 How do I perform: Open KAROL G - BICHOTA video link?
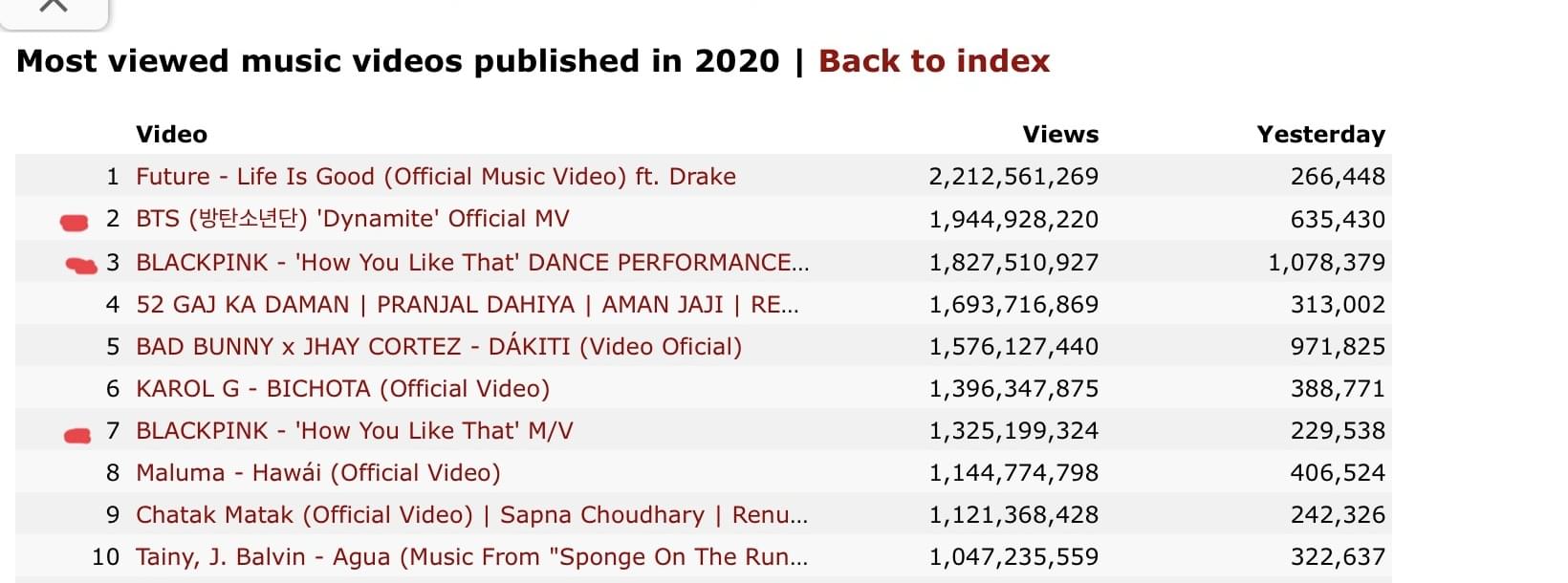[x=343, y=389]
